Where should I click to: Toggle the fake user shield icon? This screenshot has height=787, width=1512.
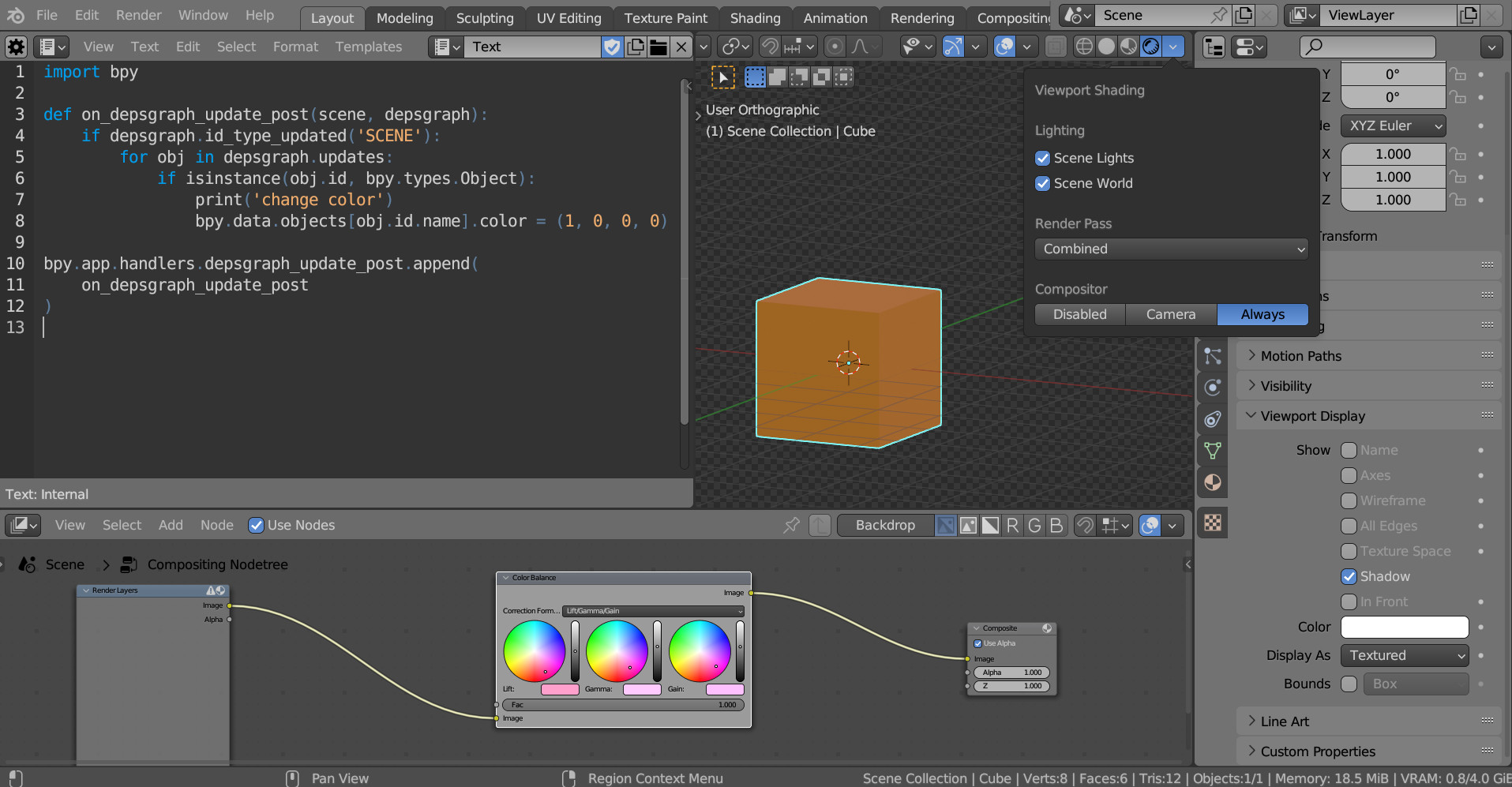coord(612,47)
